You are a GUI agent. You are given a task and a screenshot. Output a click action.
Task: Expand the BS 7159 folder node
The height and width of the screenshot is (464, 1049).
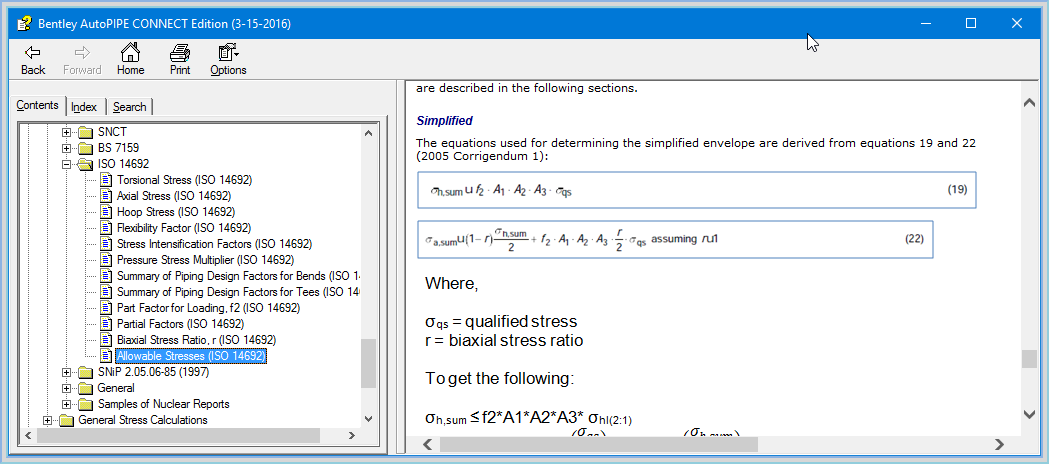(x=66, y=148)
